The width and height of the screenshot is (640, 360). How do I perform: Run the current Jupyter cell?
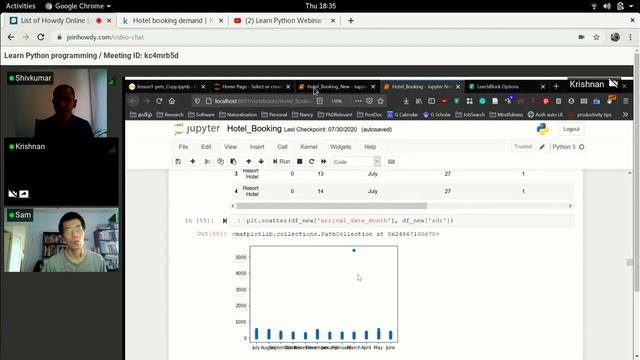(x=281, y=162)
